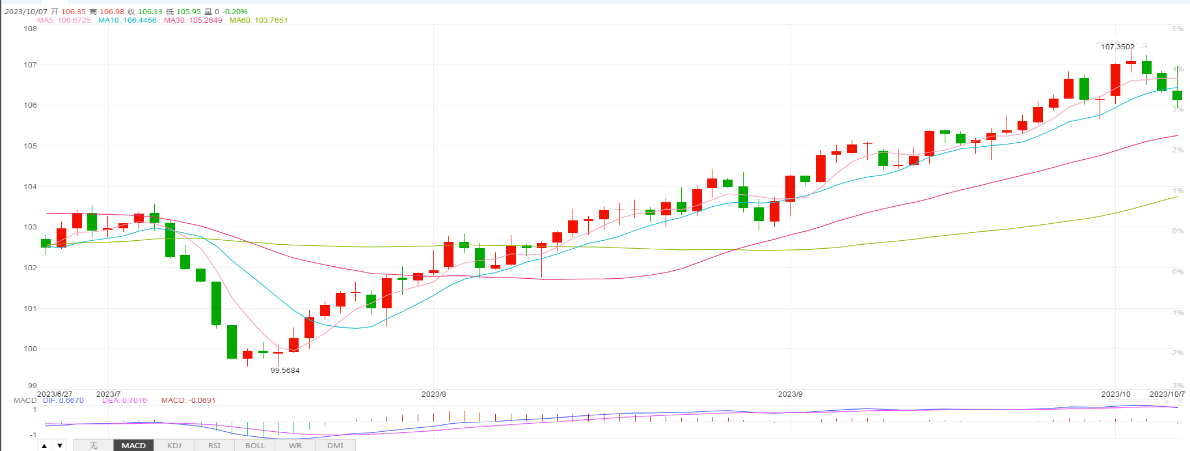Switch to the KDJ indicator tab
This screenshot has width=1190, height=451.
[x=174, y=445]
